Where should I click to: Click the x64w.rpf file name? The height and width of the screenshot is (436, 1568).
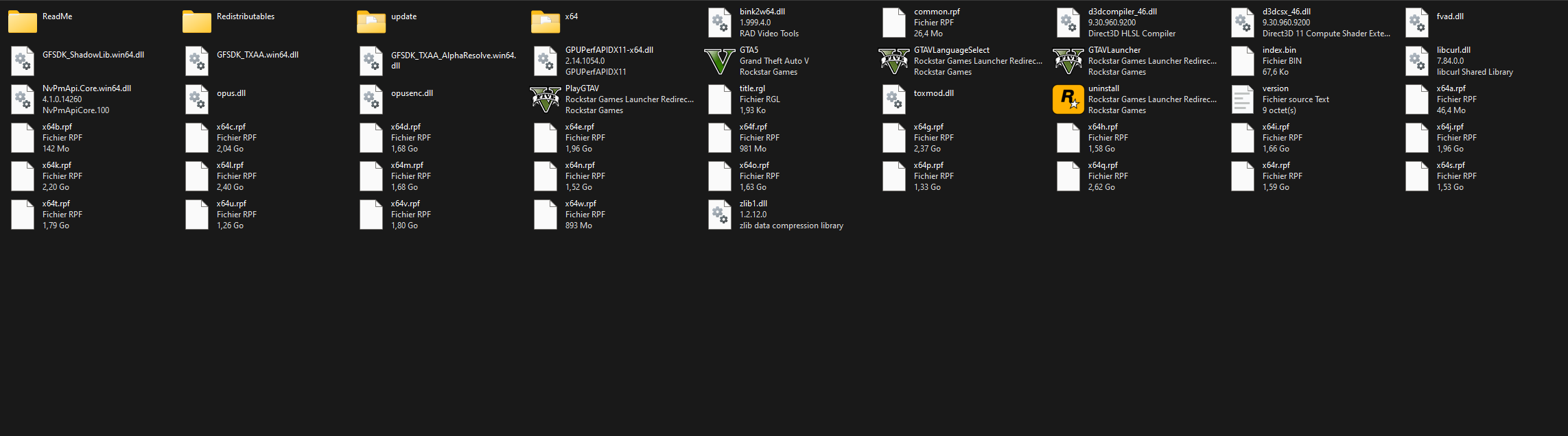(581, 204)
